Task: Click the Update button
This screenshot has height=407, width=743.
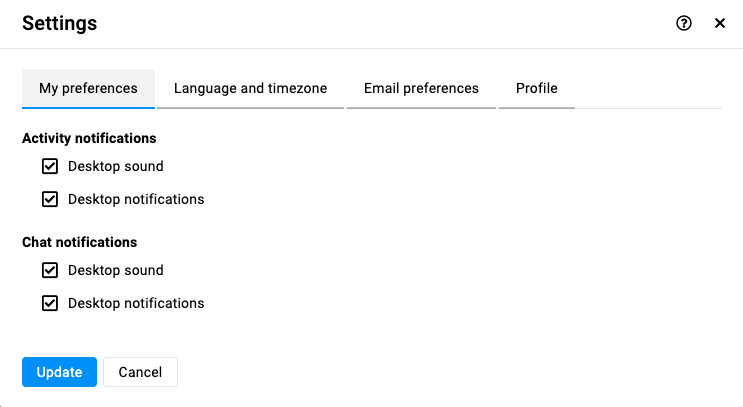Action: 59,372
